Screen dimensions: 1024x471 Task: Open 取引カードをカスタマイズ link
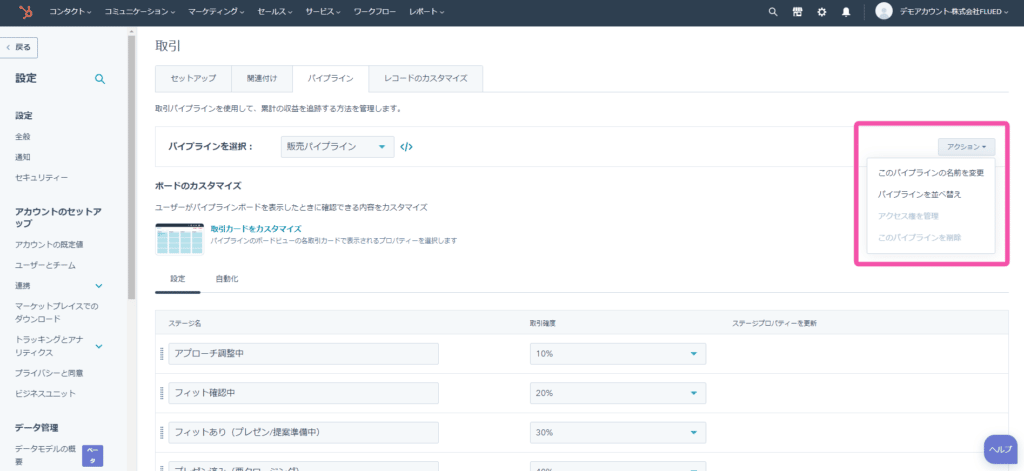pyautogui.click(x=255, y=229)
